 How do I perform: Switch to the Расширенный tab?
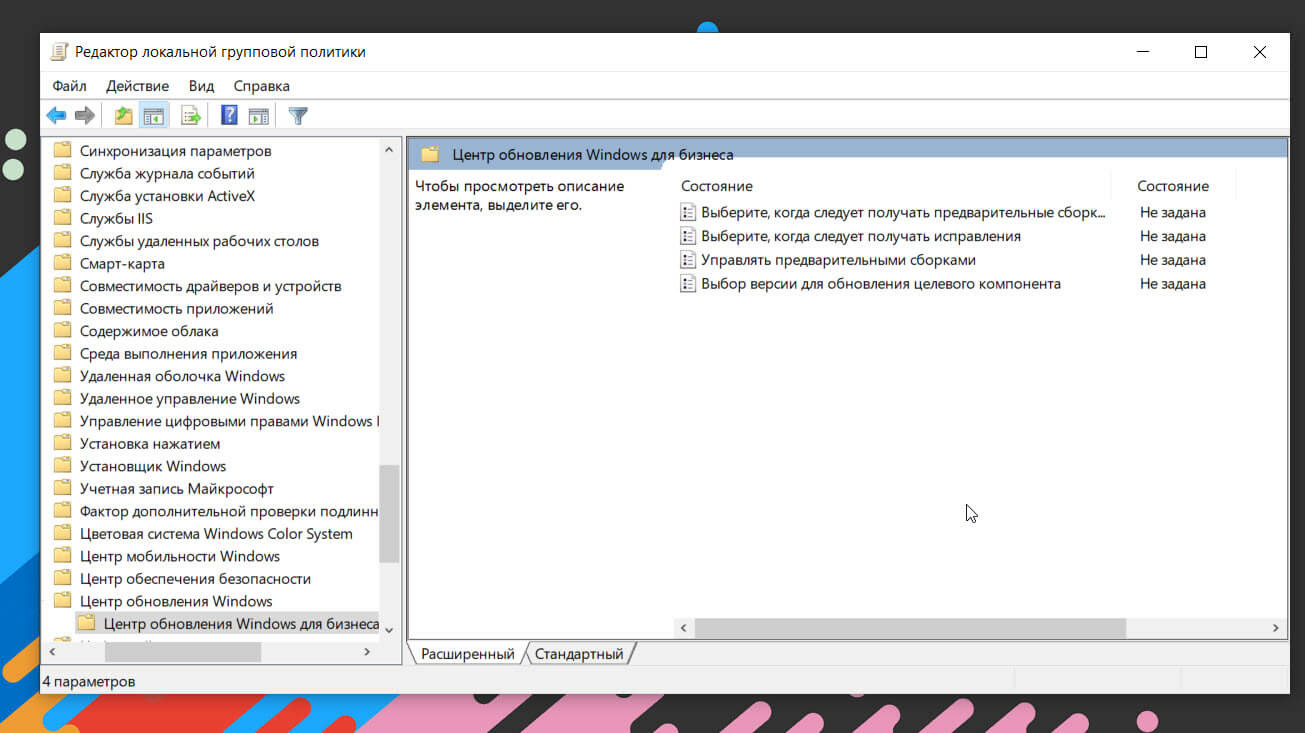467,654
